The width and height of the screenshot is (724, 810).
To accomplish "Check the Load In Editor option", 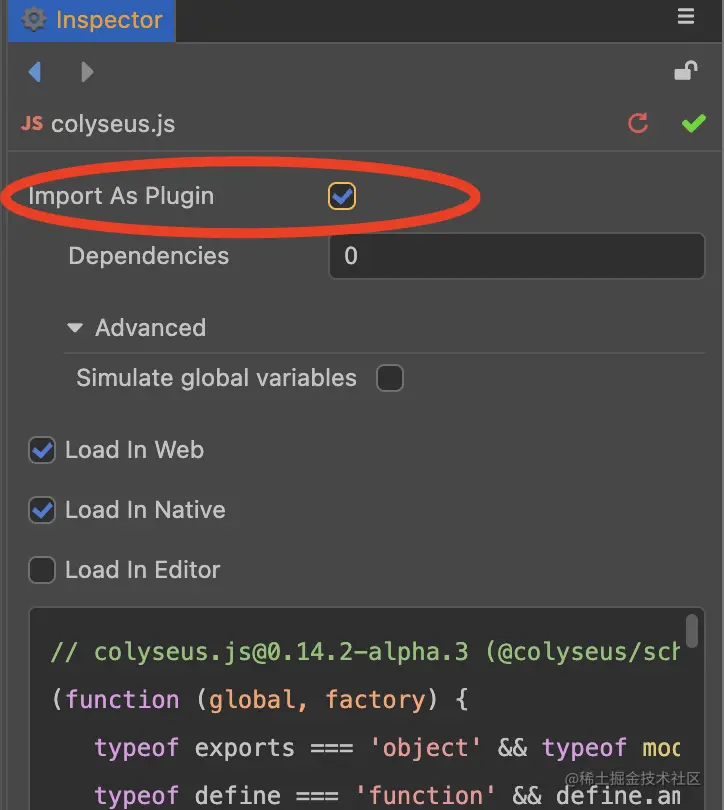I will (x=41, y=570).
